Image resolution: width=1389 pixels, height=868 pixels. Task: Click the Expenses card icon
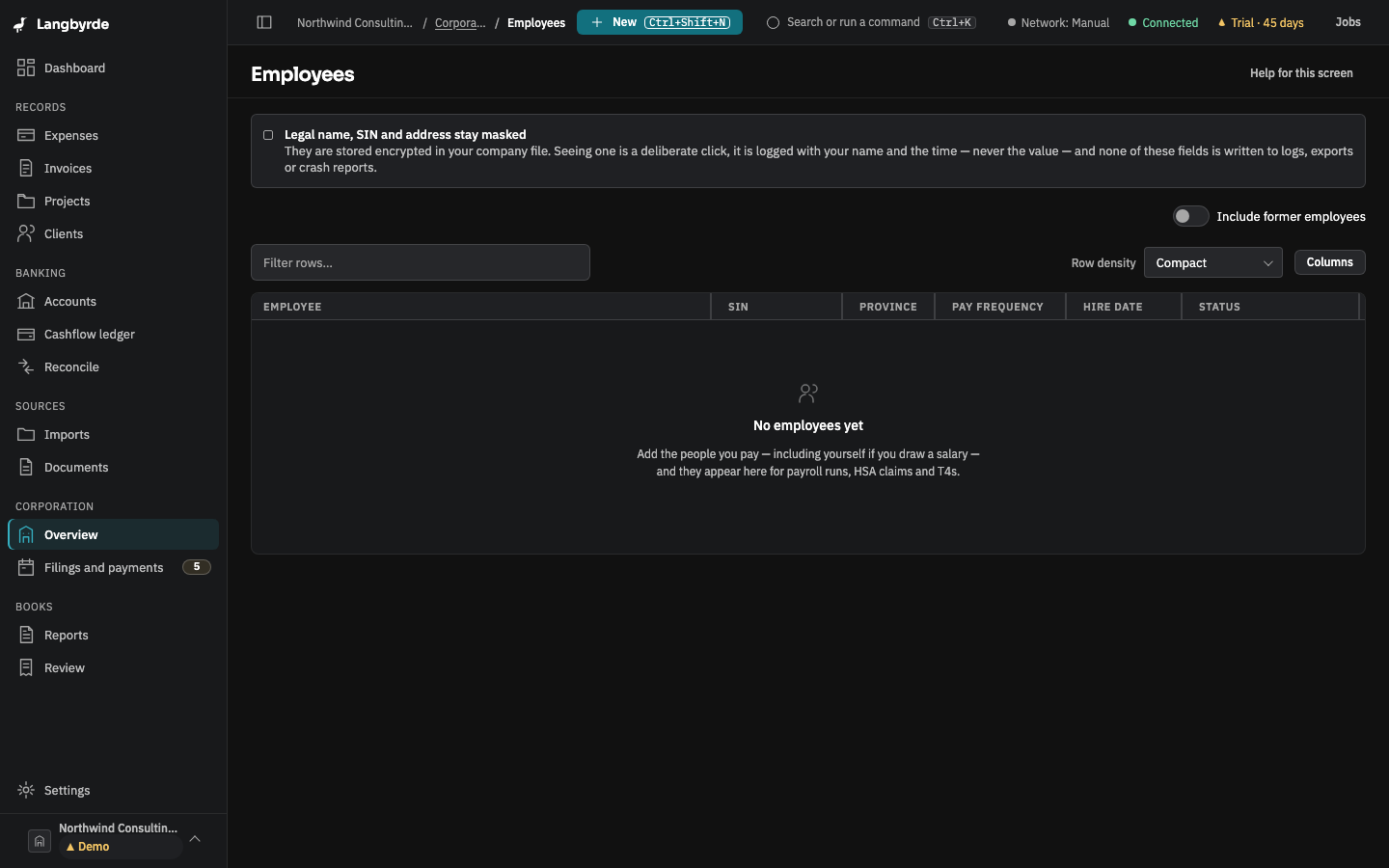point(26,135)
